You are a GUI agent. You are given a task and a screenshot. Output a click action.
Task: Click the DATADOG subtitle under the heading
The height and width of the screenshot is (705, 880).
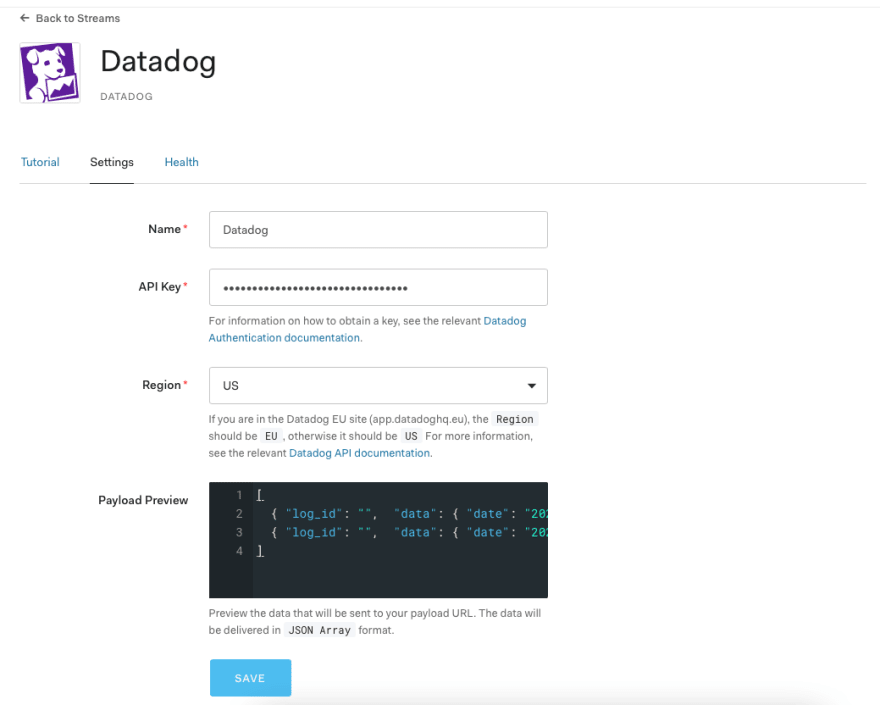[126, 97]
